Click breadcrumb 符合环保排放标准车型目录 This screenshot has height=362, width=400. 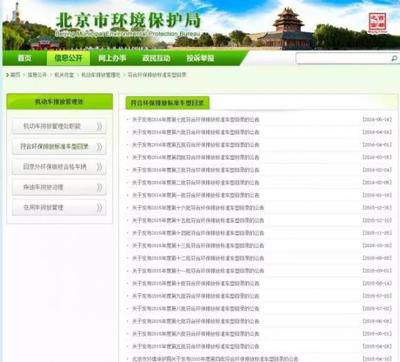coord(157,75)
